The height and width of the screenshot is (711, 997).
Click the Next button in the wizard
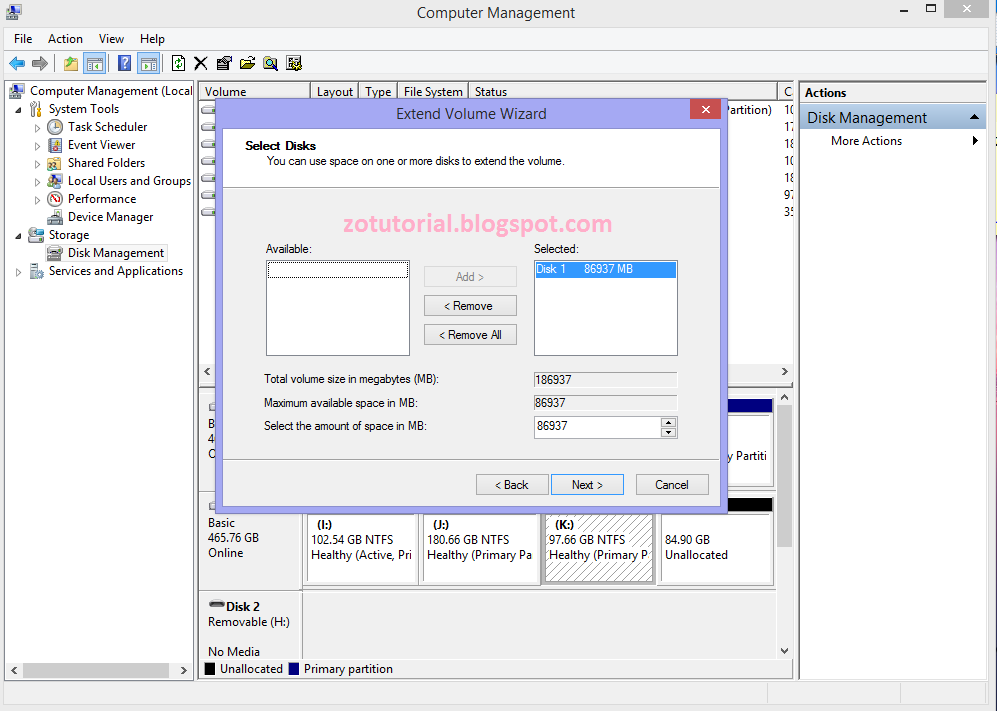[x=587, y=484]
